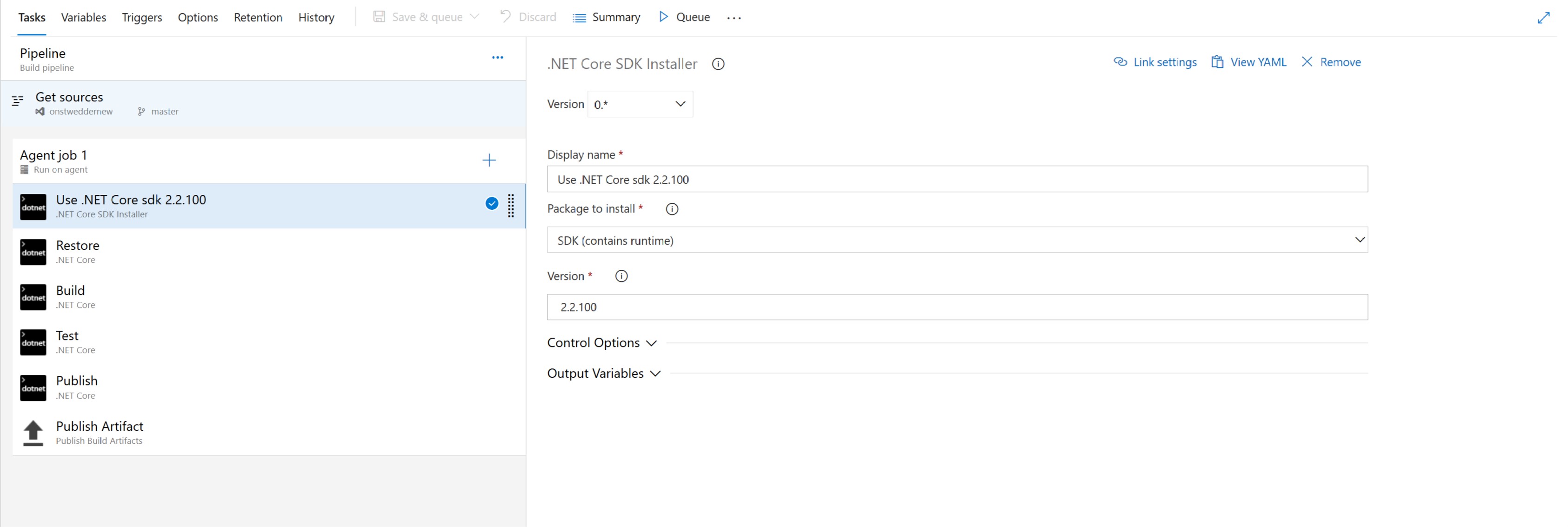Open the Tasks tab
The width and height of the screenshot is (1568, 527).
pos(32,17)
